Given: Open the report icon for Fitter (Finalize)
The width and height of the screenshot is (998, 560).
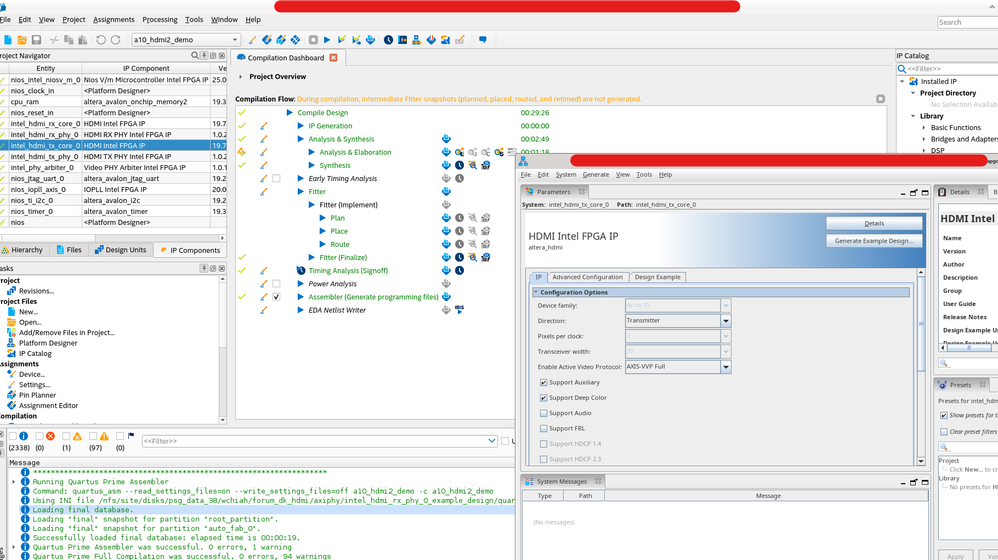Looking at the screenshot, I should coord(447,257).
